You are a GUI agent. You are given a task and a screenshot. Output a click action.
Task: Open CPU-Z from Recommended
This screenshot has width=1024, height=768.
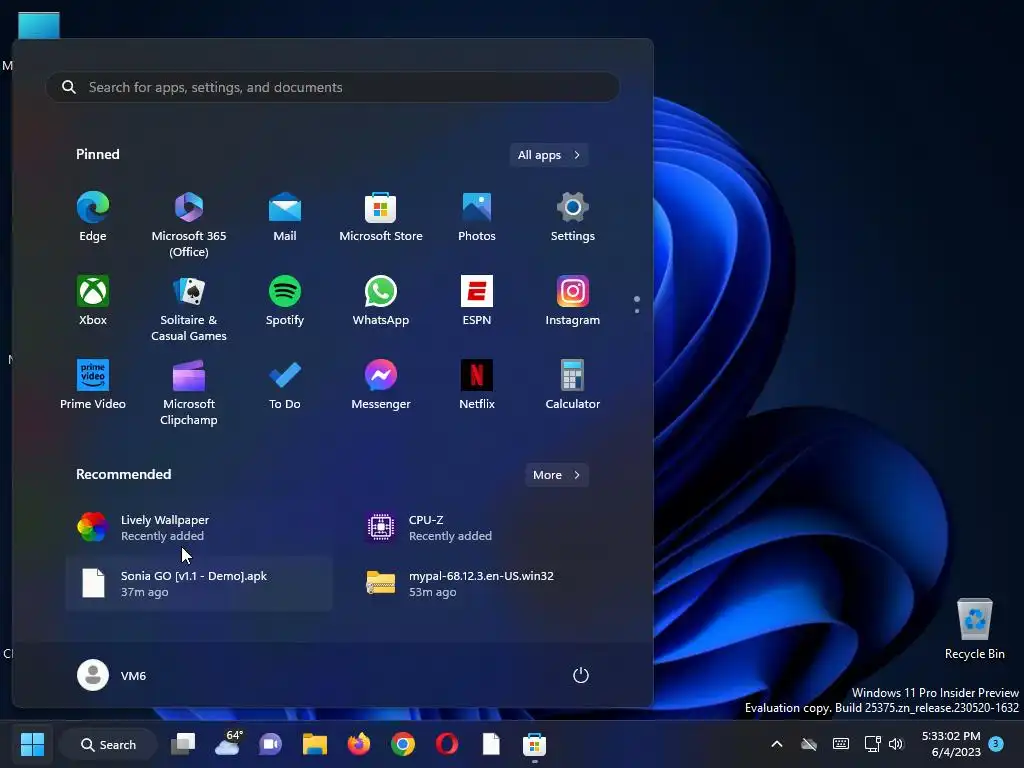(x=487, y=528)
